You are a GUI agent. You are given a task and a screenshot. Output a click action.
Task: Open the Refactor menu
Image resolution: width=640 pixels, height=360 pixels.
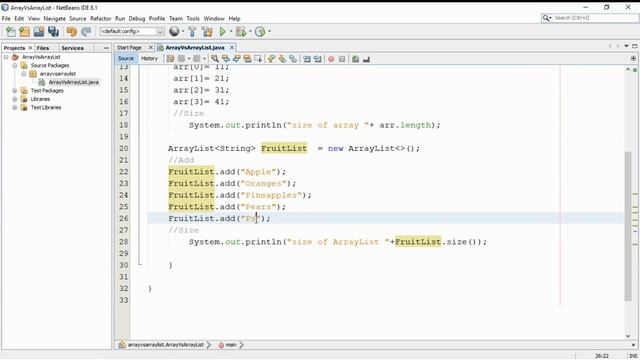coord(100,18)
